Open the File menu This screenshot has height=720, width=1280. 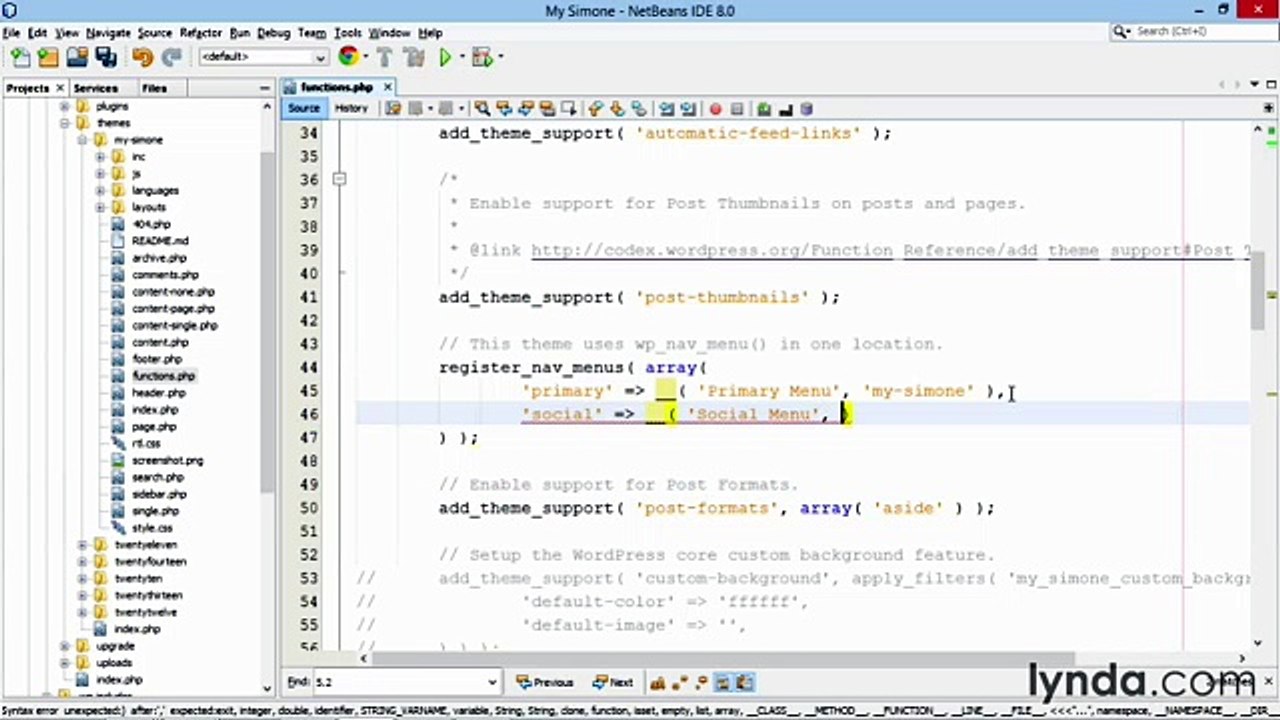tap(11, 33)
